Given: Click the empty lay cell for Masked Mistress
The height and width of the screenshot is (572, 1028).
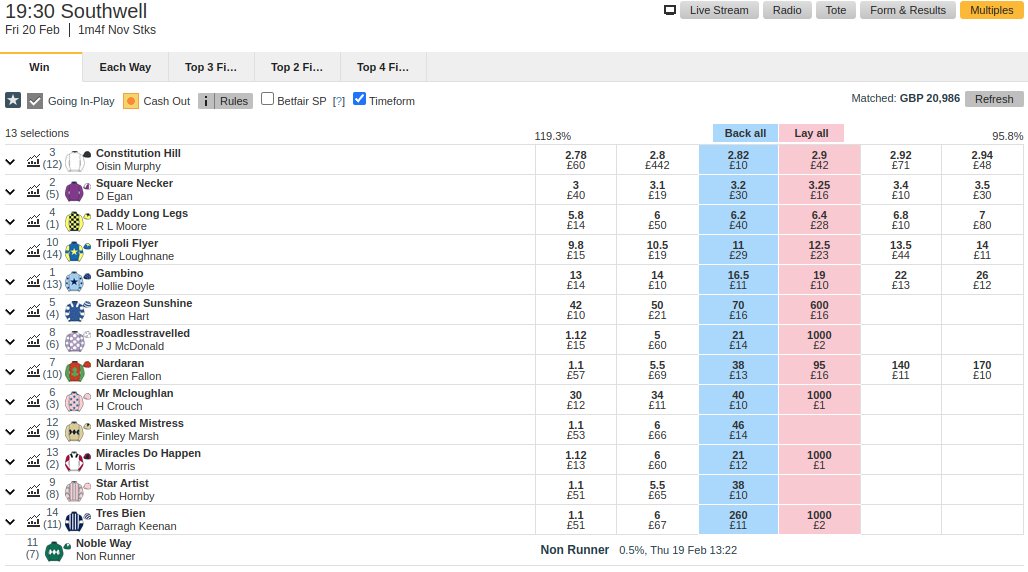Looking at the screenshot, I should [820, 430].
